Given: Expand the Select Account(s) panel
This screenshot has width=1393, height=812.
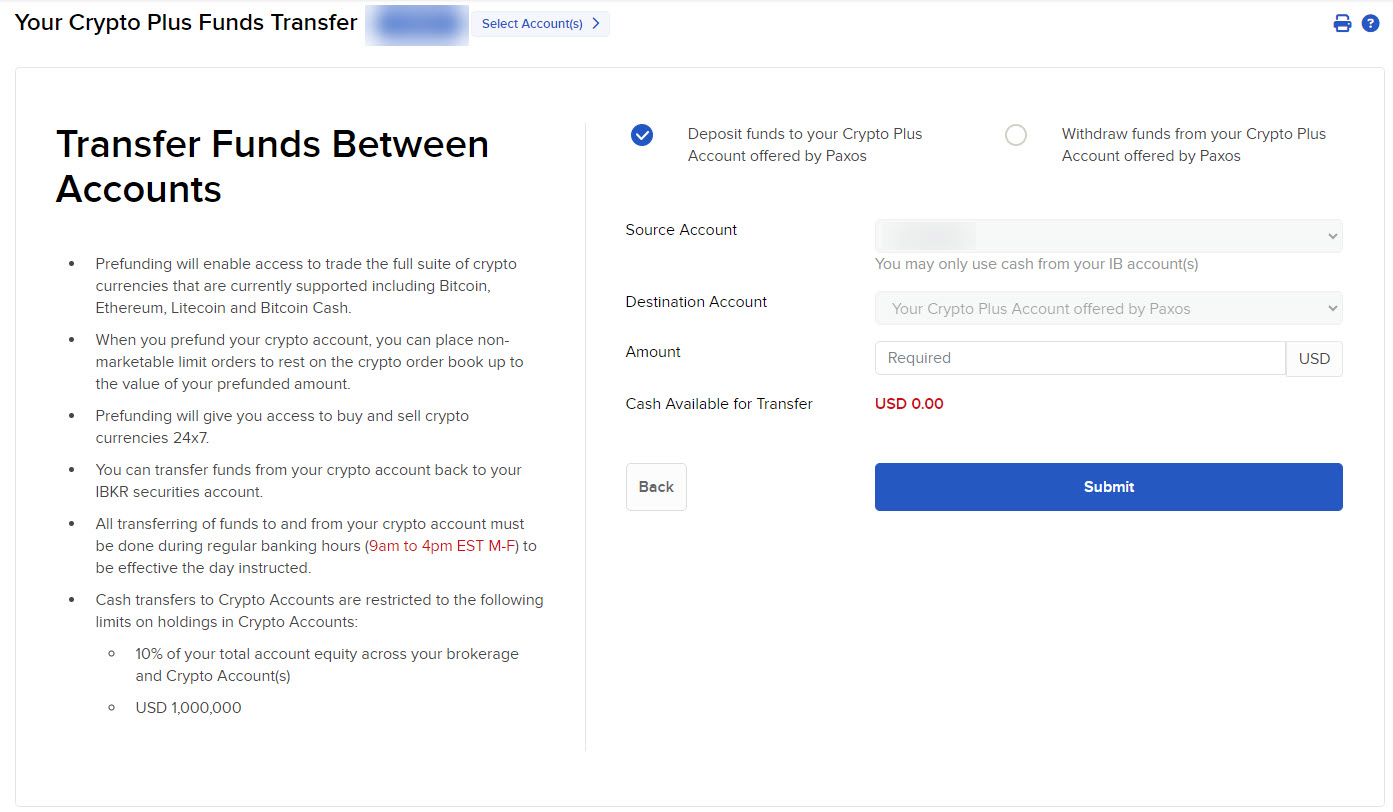Looking at the screenshot, I should (540, 22).
